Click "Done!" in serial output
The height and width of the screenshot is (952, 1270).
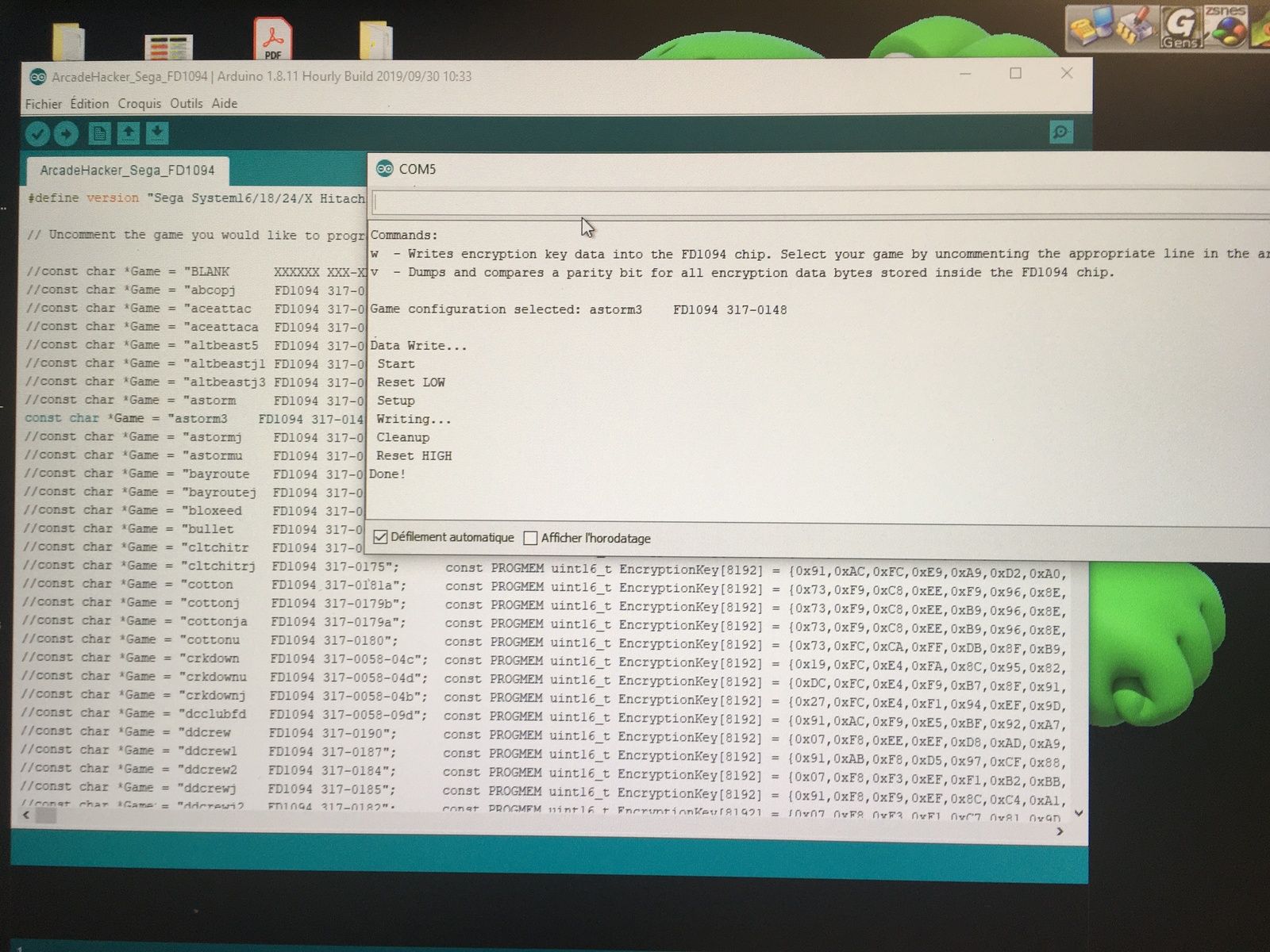[387, 474]
